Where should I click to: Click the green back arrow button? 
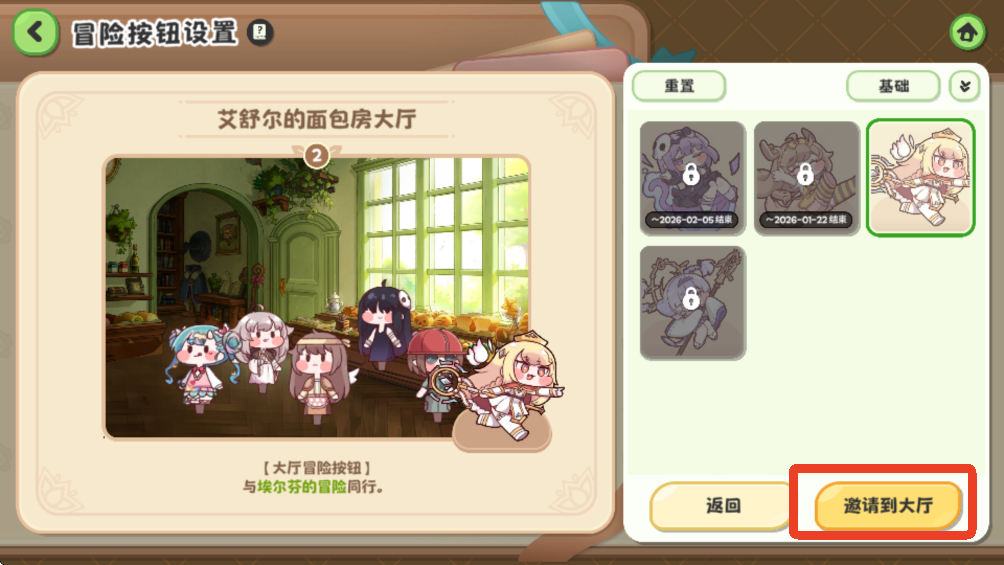tap(35, 32)
